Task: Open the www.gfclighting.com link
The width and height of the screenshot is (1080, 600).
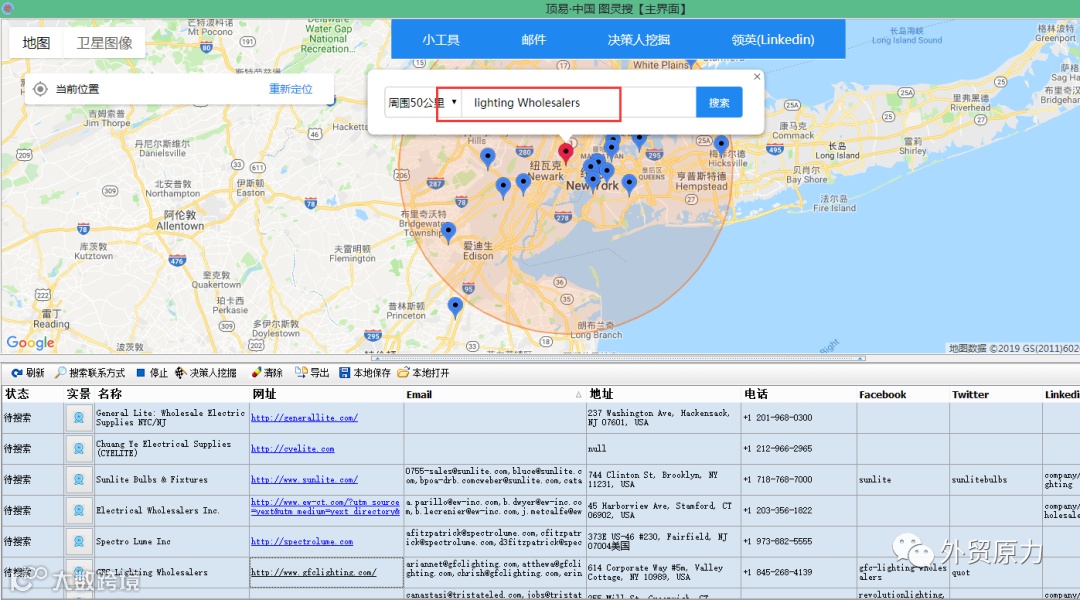Action: 313,572
